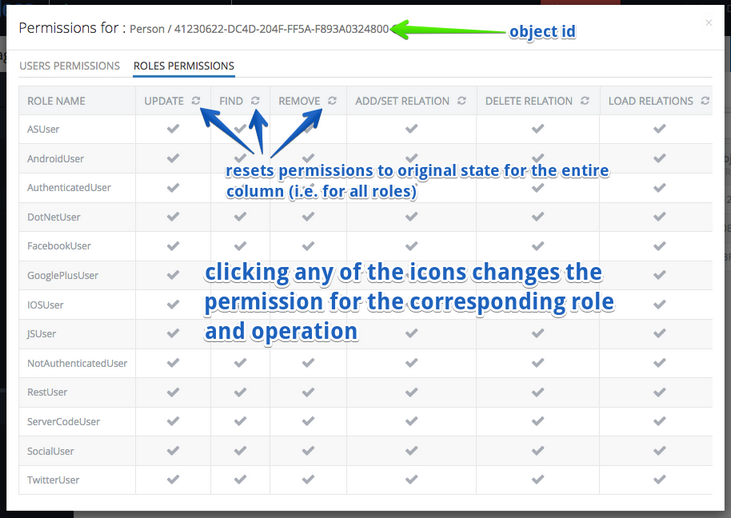Toggle FIND permission for SocialUser
731x518 pixels.
(240, 450)
